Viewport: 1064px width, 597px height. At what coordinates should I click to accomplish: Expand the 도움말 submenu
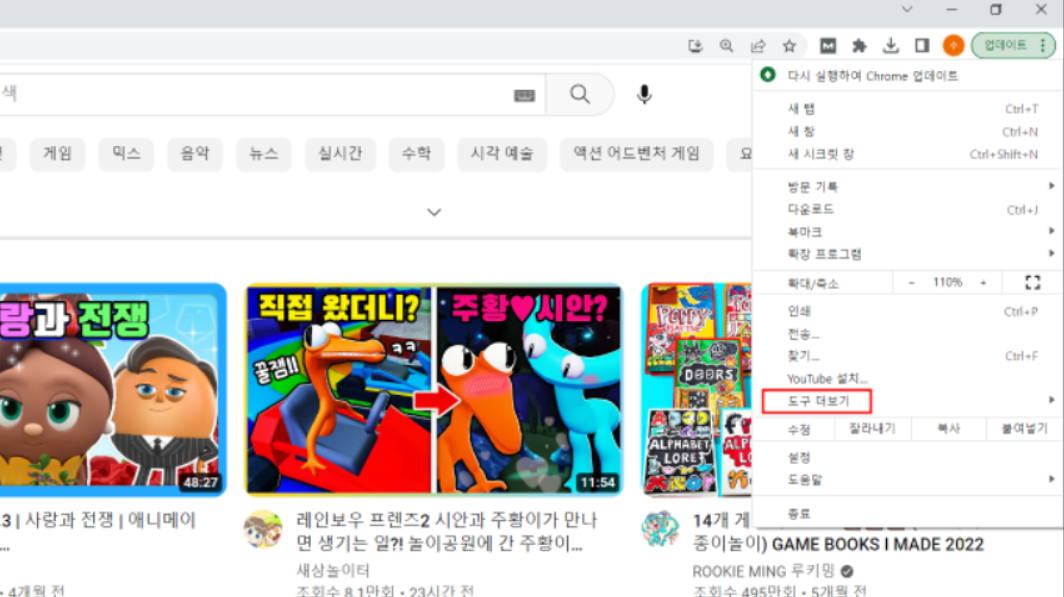(x=908, y=480)
